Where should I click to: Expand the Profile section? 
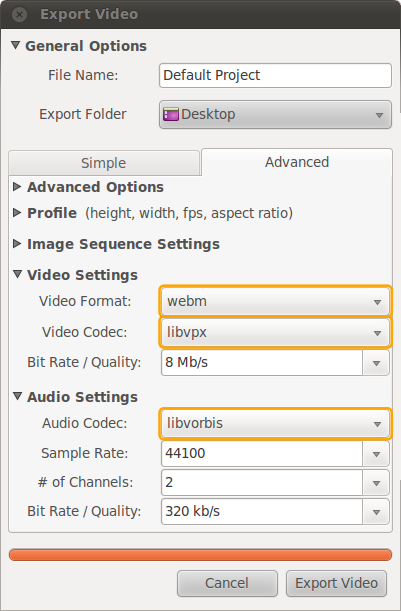coord(17,213)
